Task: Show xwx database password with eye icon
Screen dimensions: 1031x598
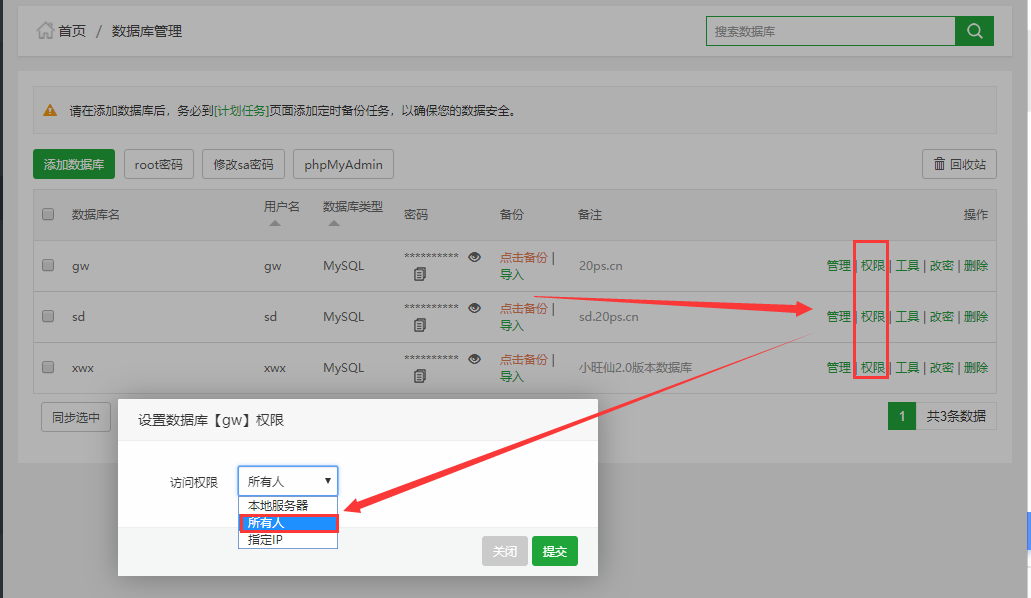Action: pos(474,359)
